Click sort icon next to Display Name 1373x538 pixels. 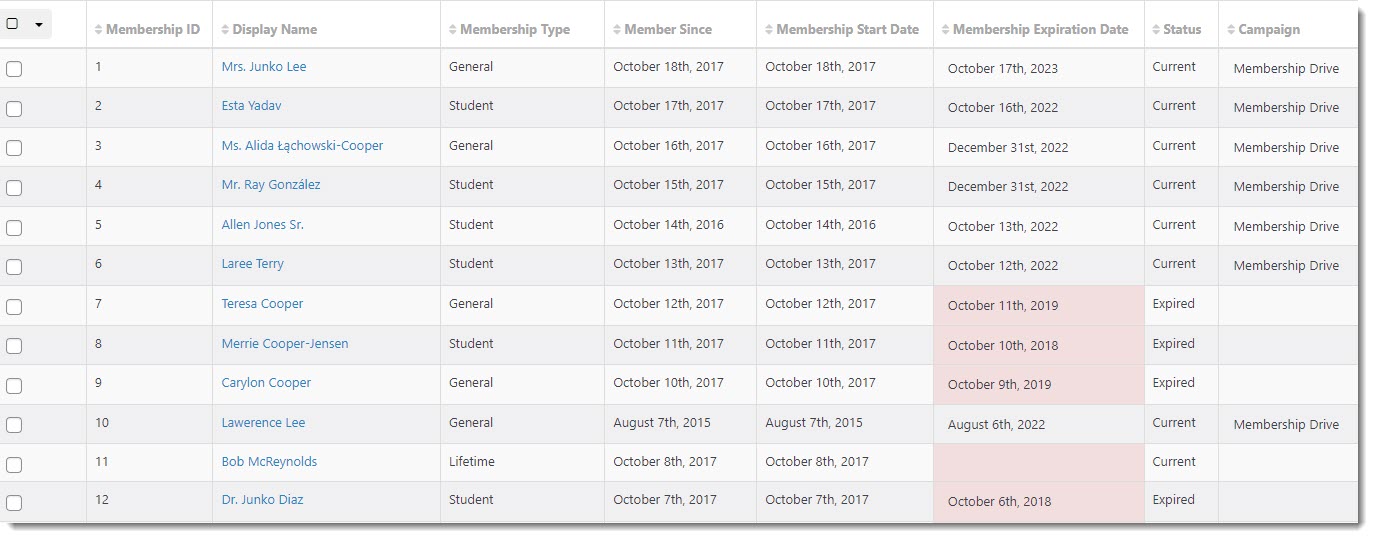(x=225, y=30)
